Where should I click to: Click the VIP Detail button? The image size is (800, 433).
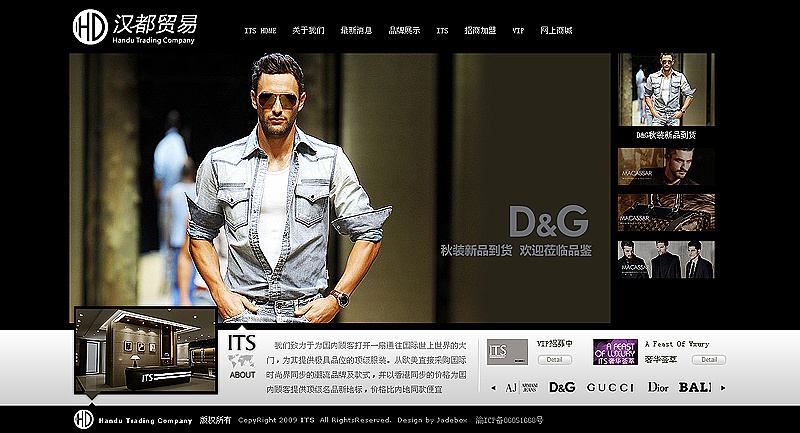point(555,360)
